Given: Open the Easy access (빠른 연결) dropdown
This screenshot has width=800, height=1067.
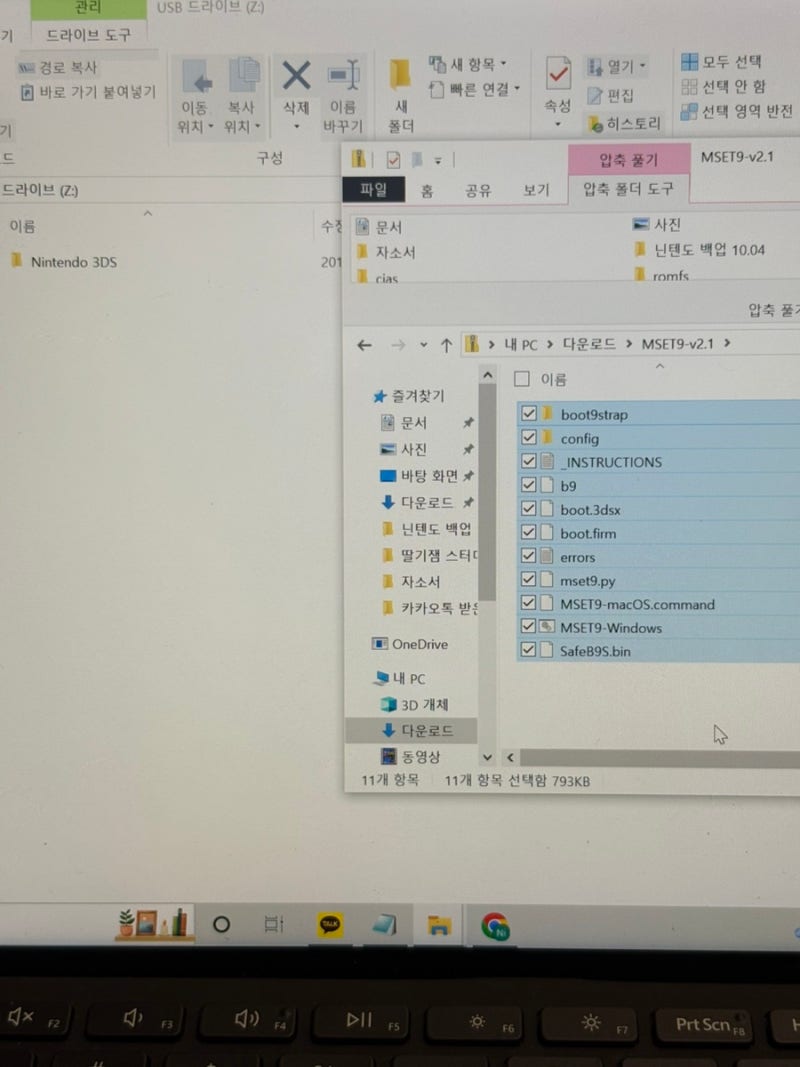Looking at the screenshot, I should pyautogui.click(x=474, y=88).
